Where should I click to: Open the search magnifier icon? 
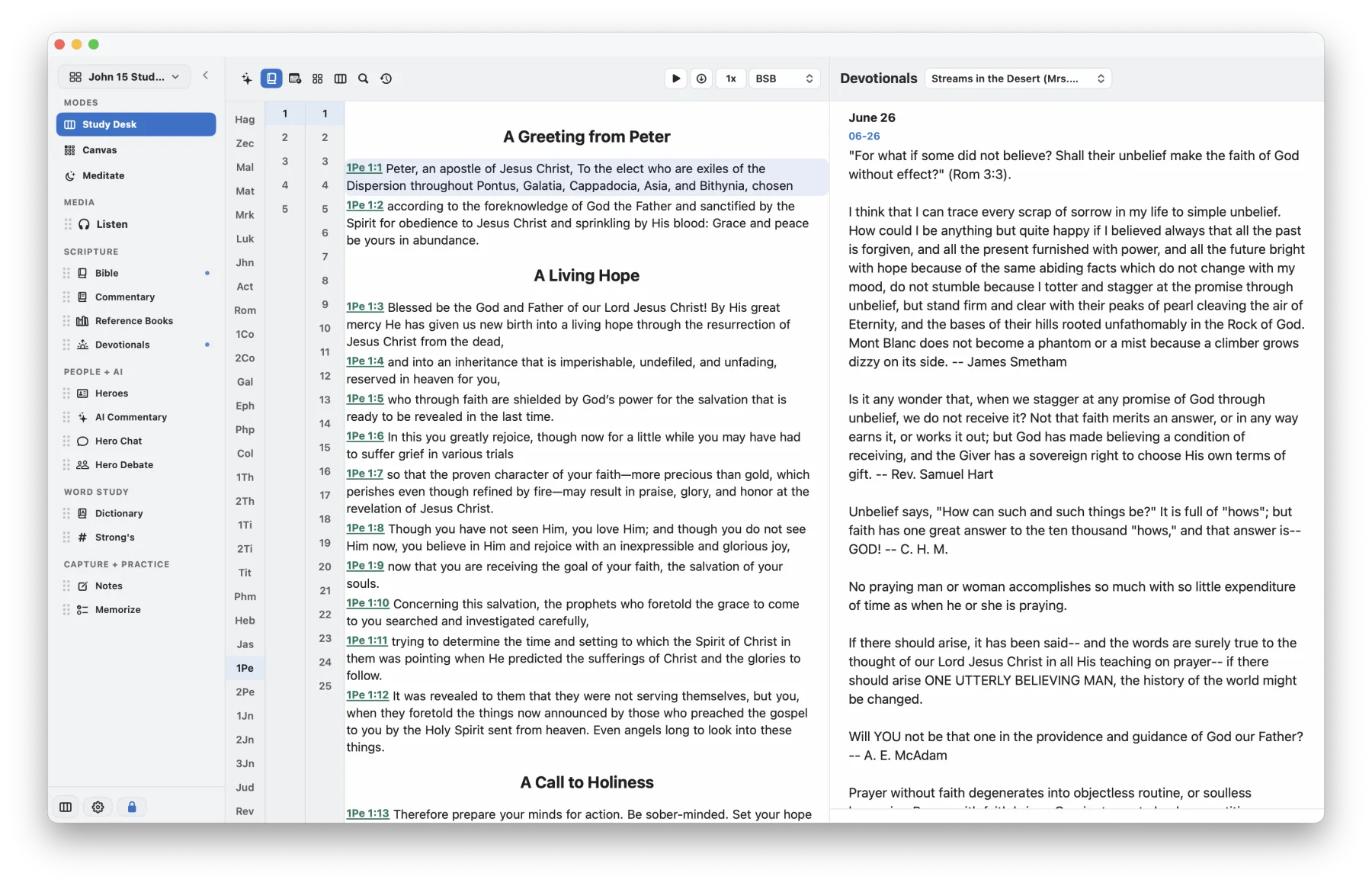tap(364, 79)
